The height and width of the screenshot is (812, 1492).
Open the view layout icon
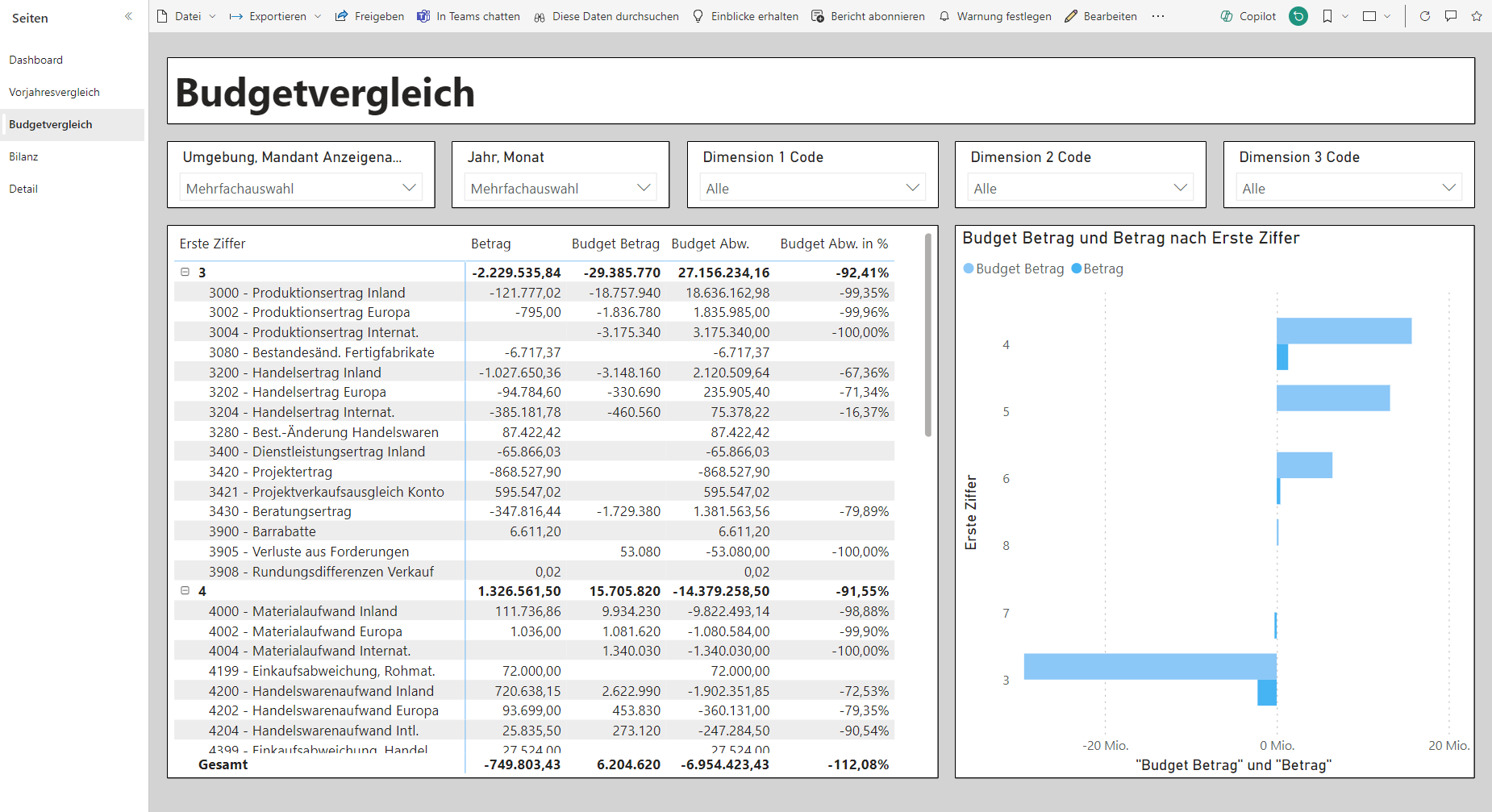1369,16
